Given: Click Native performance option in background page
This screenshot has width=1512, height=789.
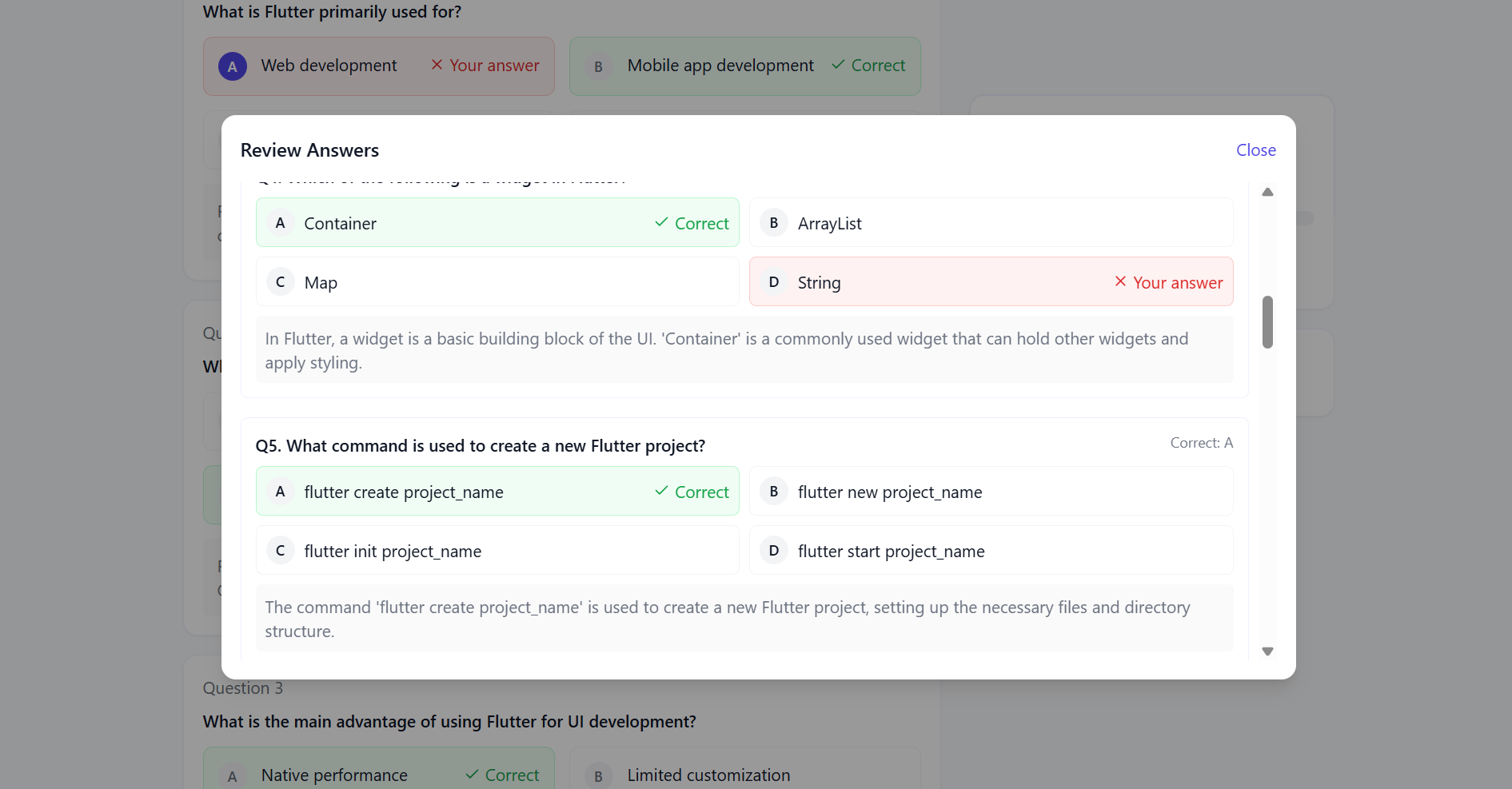Looking at the screenshot, I should click(378, 770).
